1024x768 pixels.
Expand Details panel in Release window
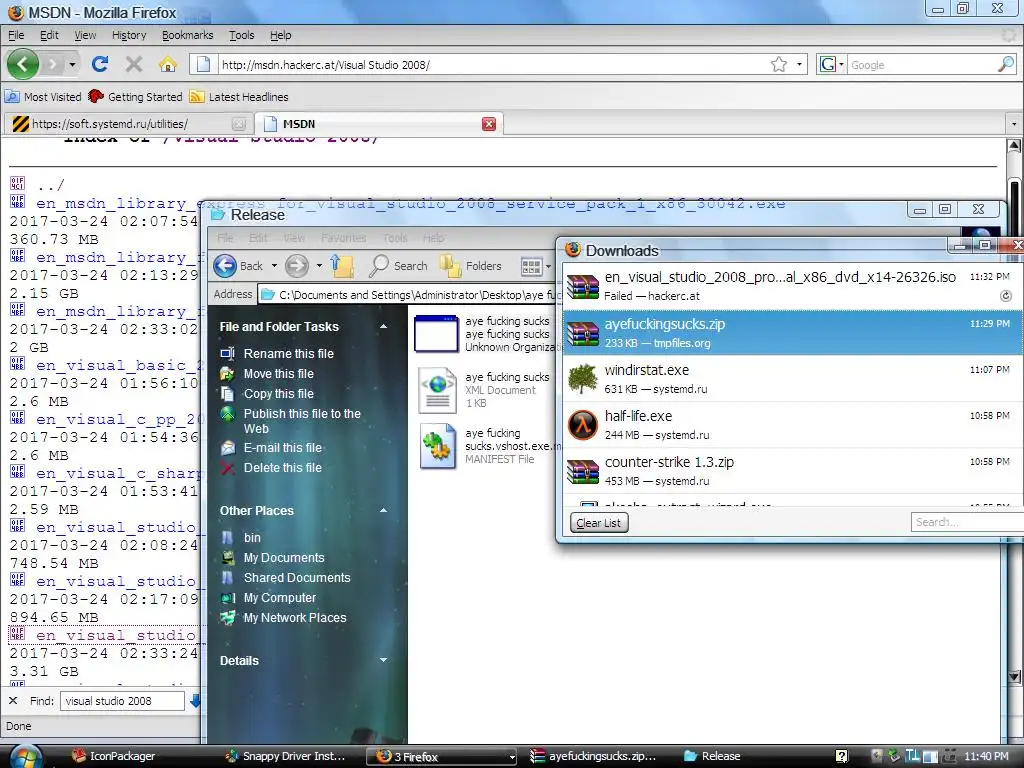383,660
